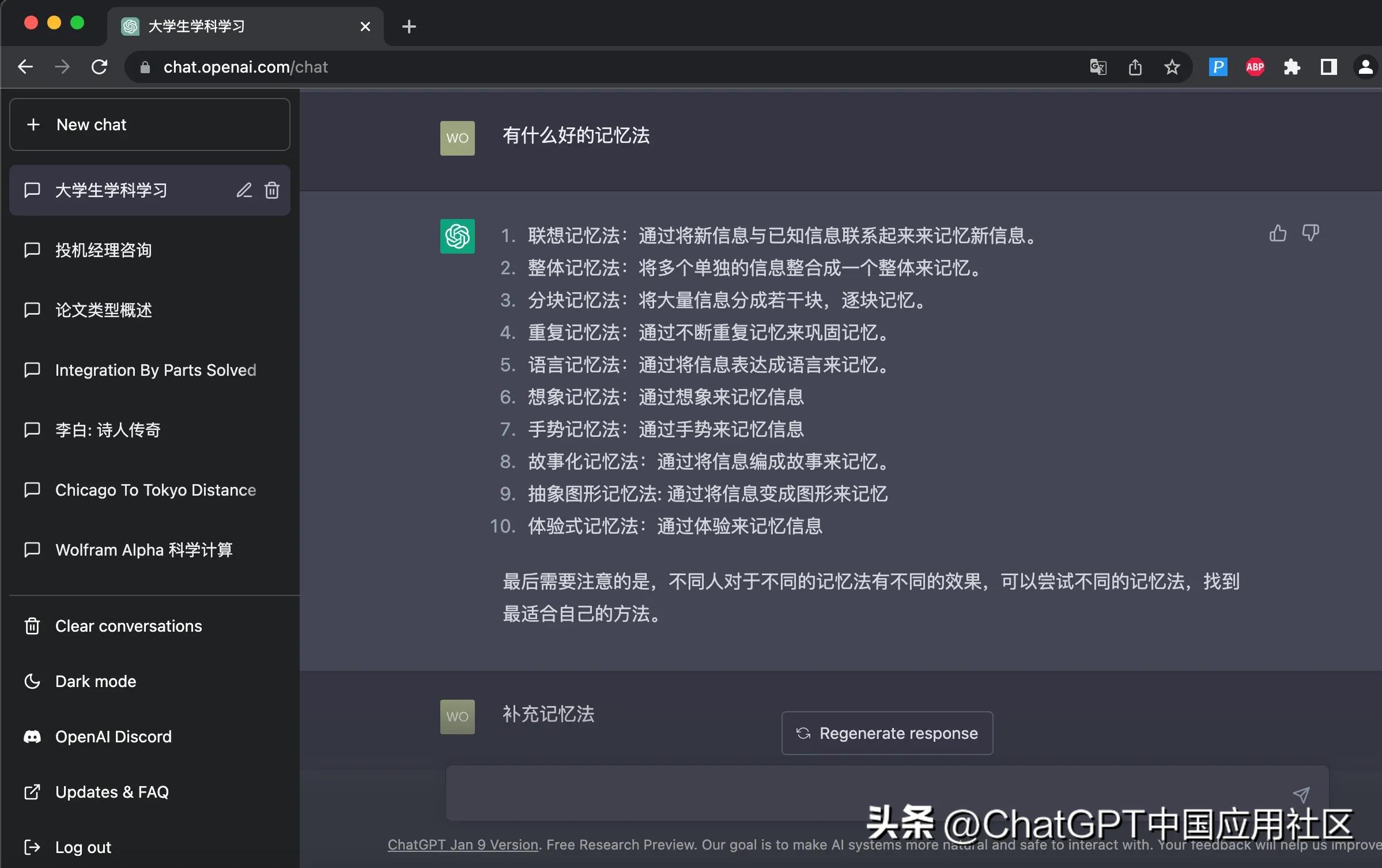Open the browser extensions puzzle icon
1382x868 pixels.
[x=1292, y=67]
